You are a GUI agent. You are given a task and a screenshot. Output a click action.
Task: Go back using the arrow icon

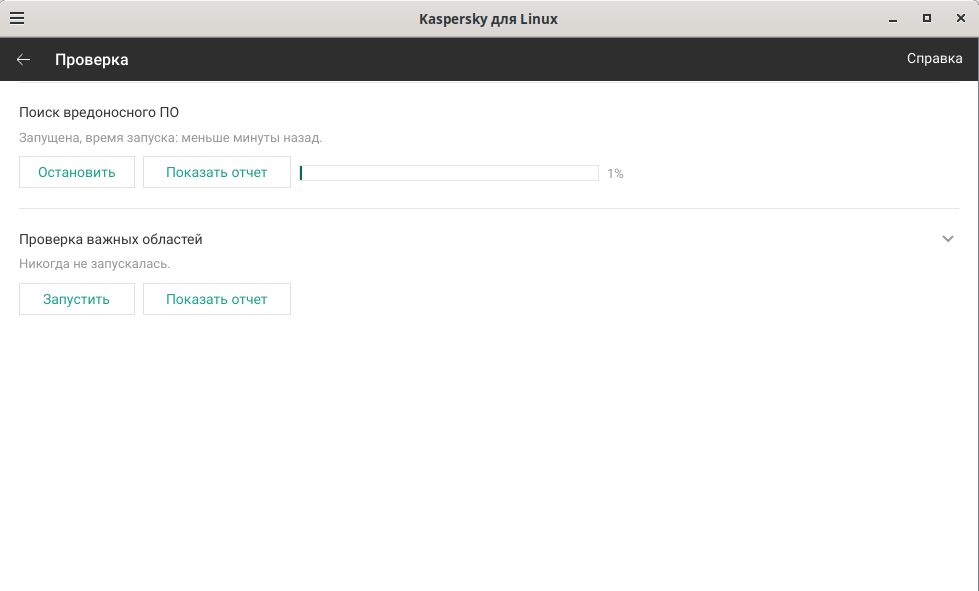[23, 59]
